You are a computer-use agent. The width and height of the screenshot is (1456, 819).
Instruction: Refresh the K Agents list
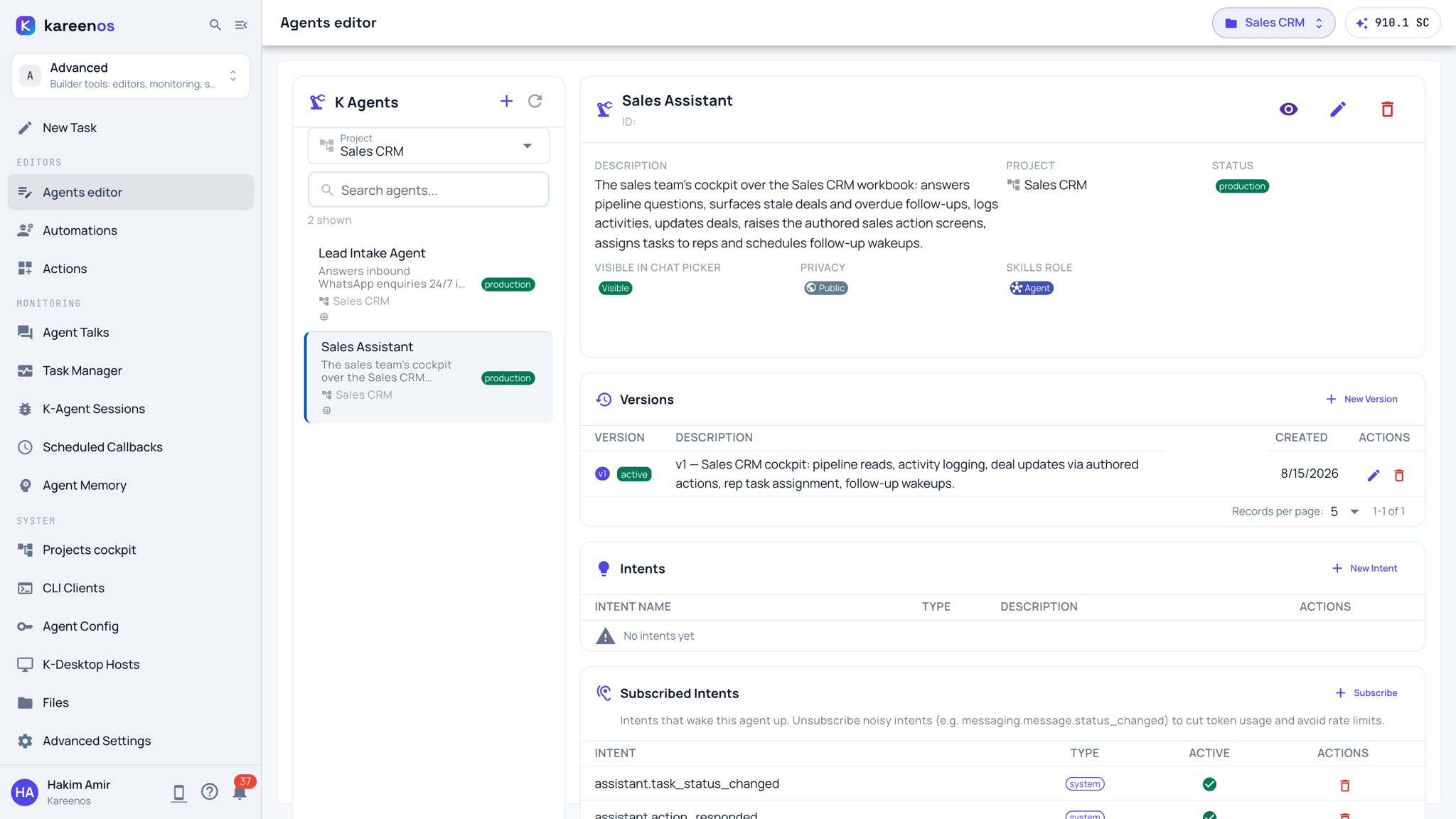click(535, 102)
